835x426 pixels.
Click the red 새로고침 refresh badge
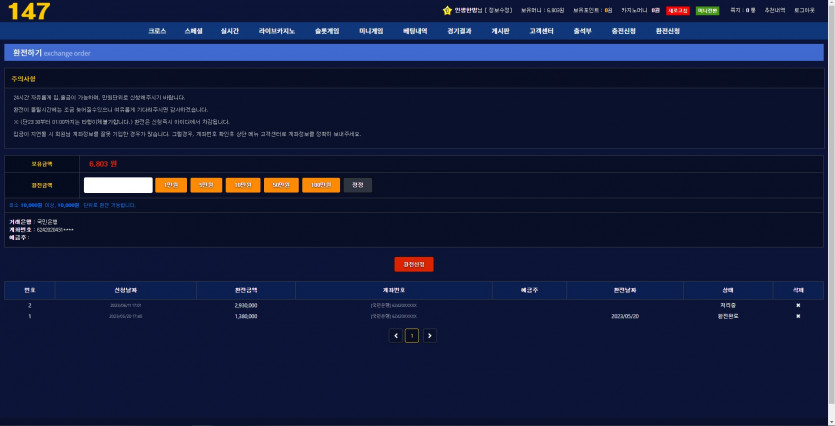(x=677, y=10)
